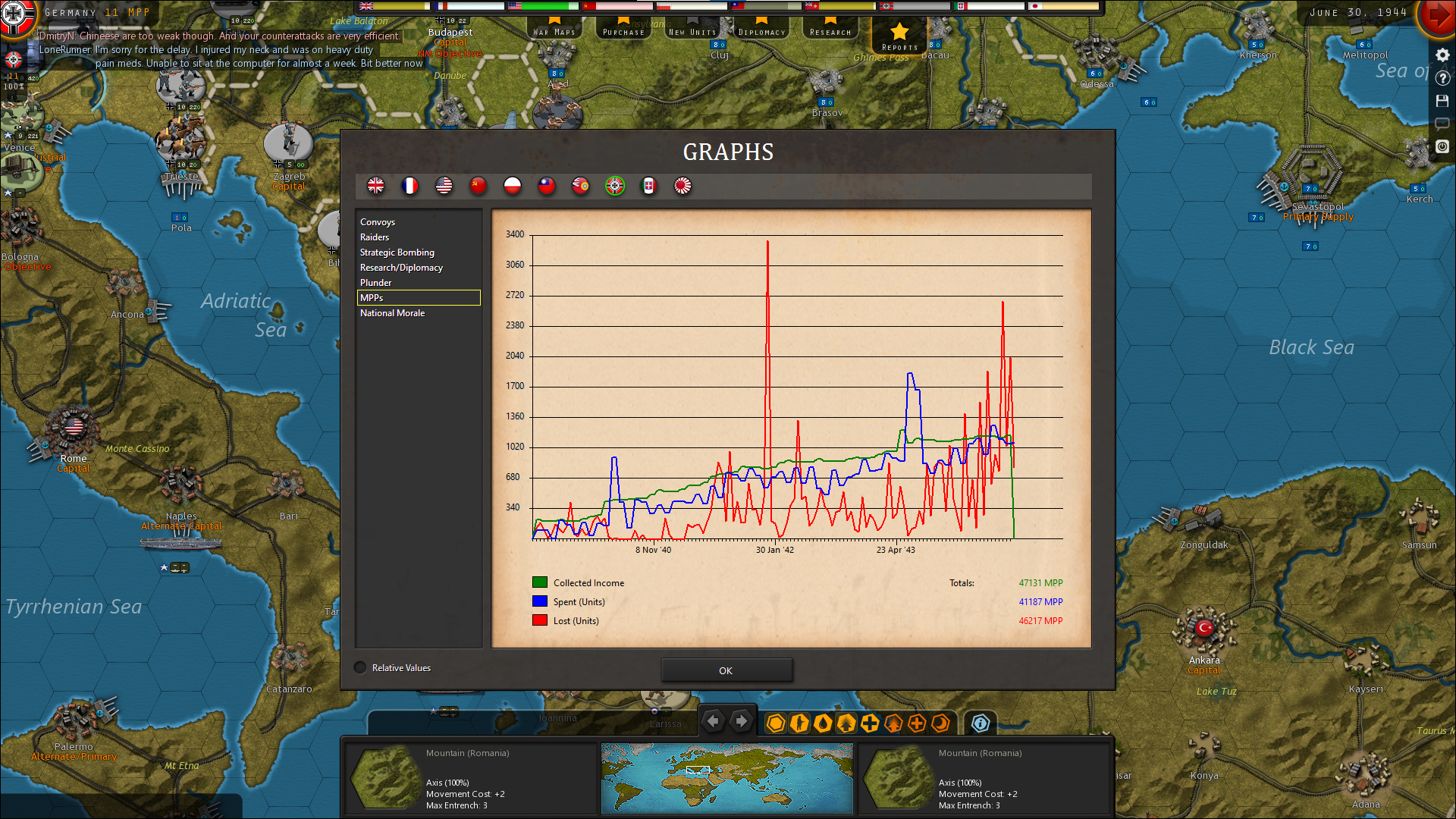
Task: Open the Reports star menu
Action: pos(899,35)
